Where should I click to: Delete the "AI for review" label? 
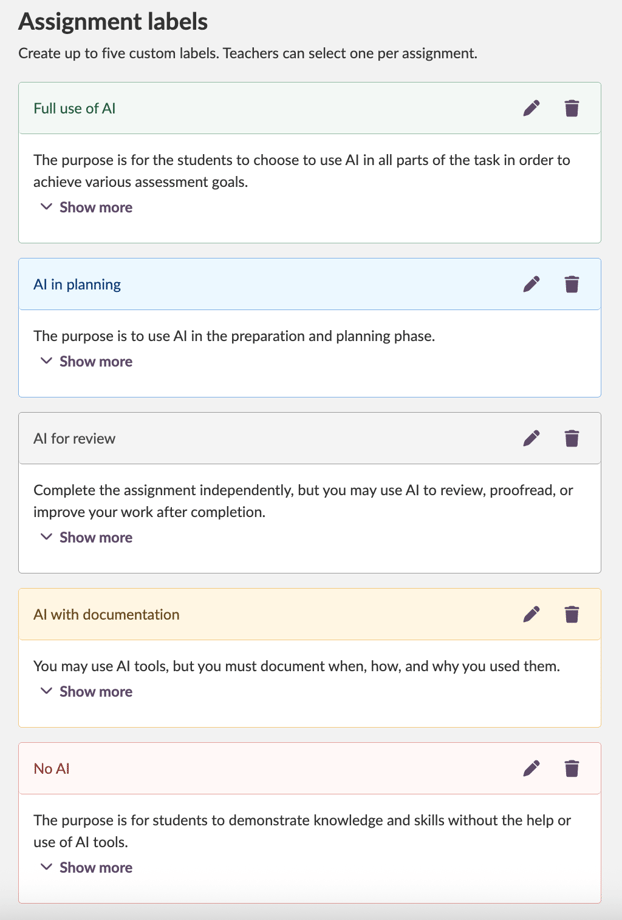click(x=571, y=438)
